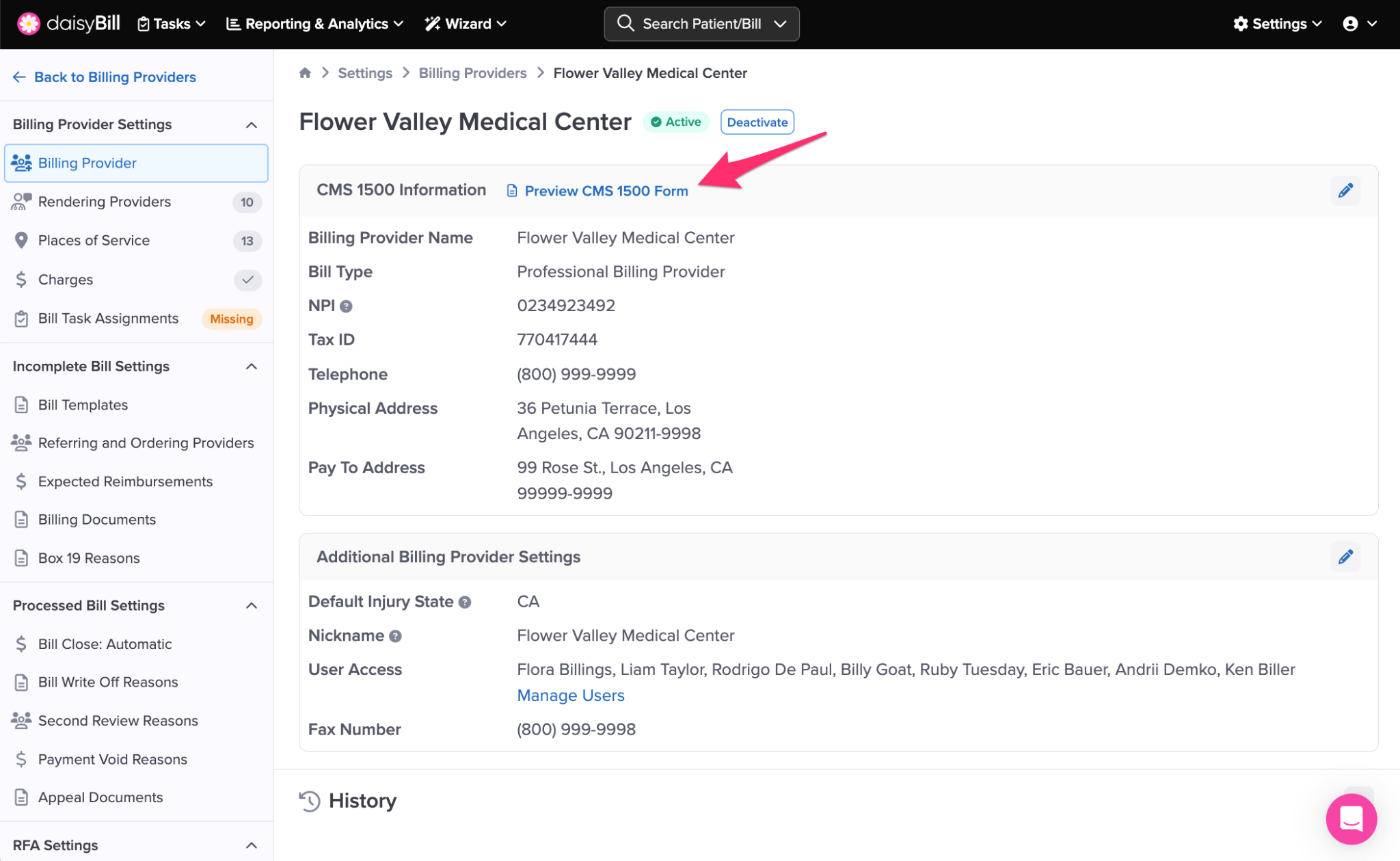Edit Additional Billing Provider Settings pencil icon
1400x861 pixels.
click(1345, 557)
